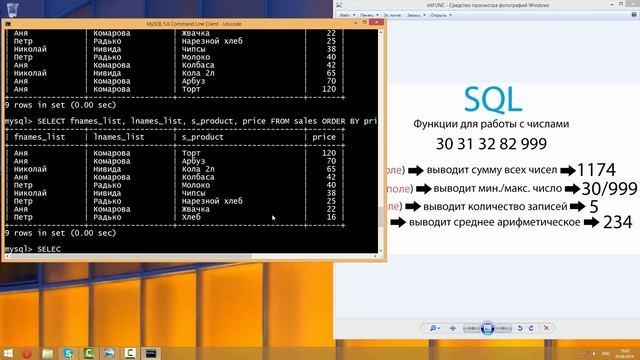Click the min/max result '30/999'

point(609,189)
